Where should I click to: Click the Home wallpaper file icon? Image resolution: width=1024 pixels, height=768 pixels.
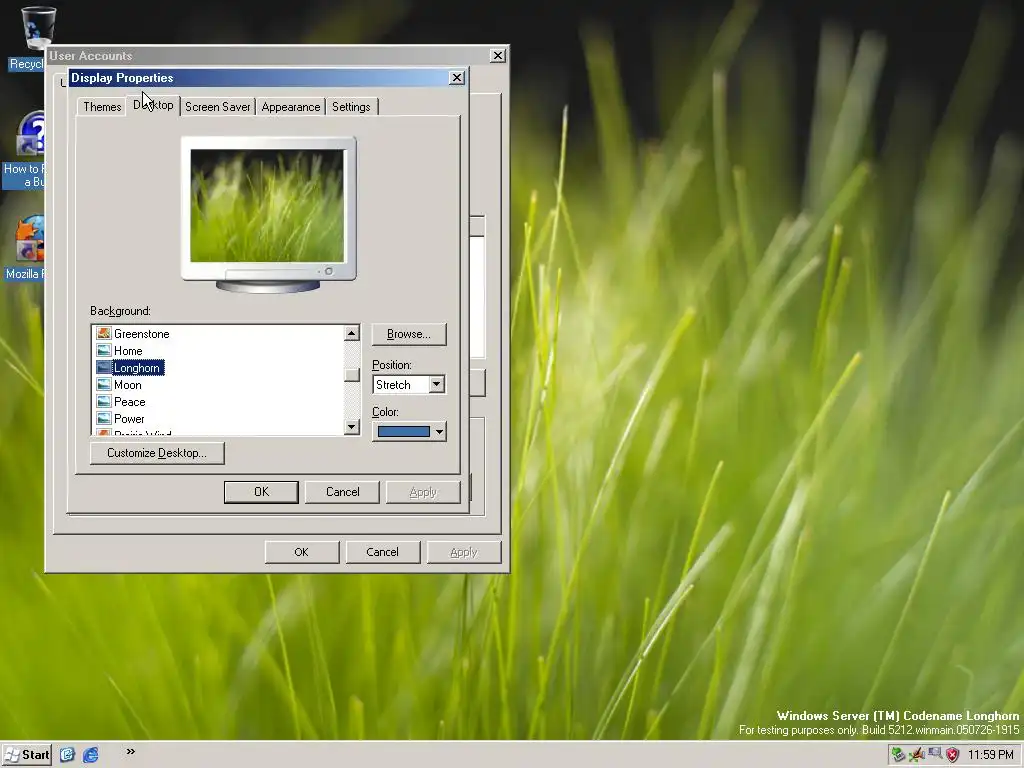click(x=103, y=350)
